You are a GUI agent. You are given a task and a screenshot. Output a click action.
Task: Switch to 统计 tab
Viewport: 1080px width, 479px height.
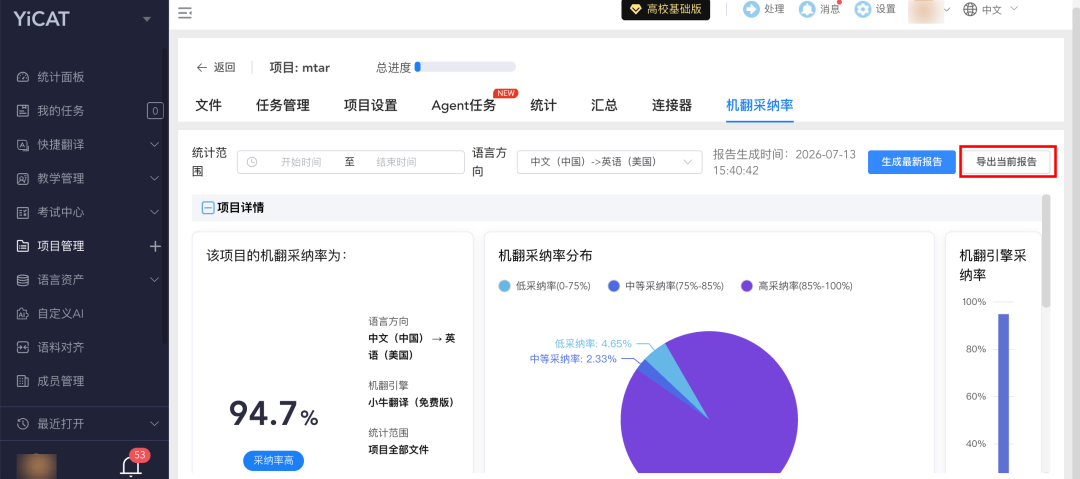click(x=543, y=105)
